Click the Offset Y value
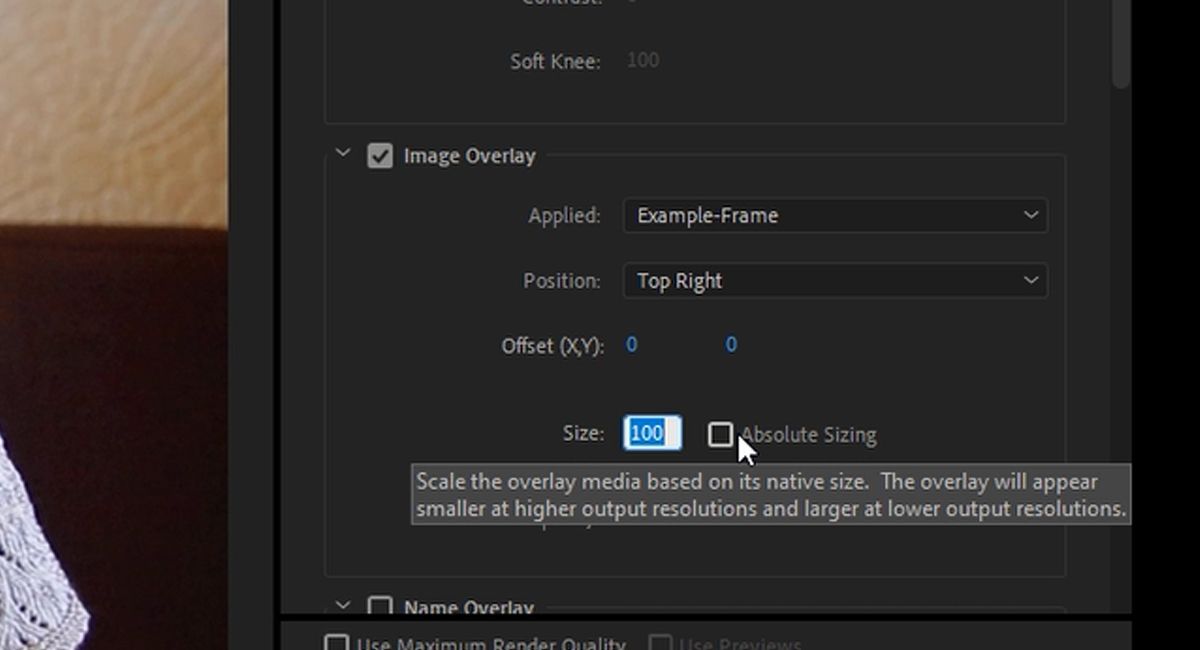Image resolution: width=1200 pixels, height=650 pixels. pyautogui.click(x=731, y=344)
